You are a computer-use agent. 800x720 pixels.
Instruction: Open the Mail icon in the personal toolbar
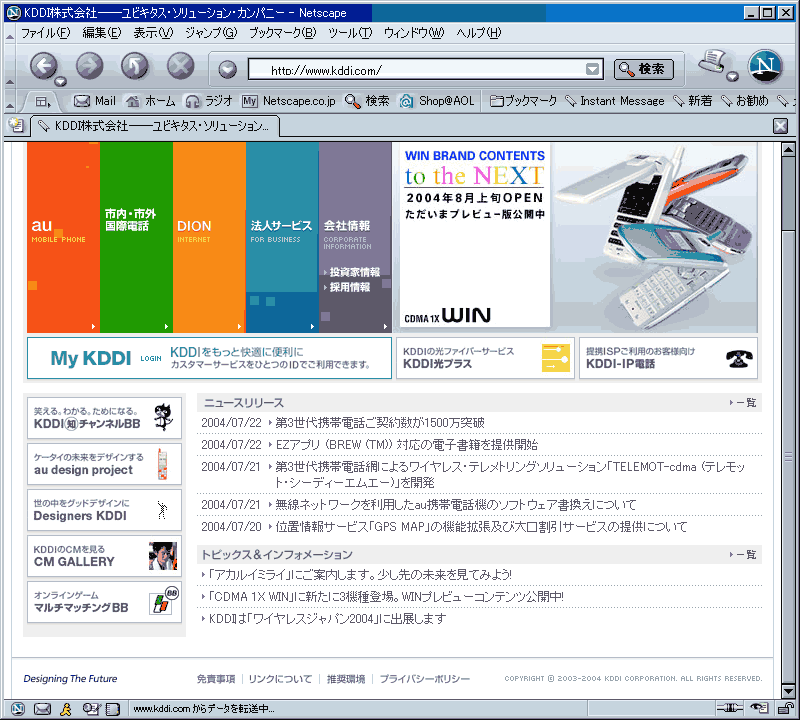(95, 101)
